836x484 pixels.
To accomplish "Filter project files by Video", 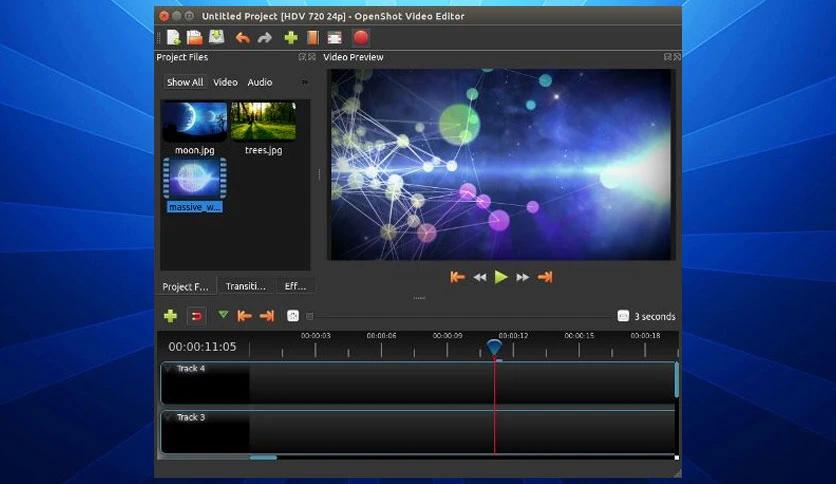I will click(x=225, y=82).
